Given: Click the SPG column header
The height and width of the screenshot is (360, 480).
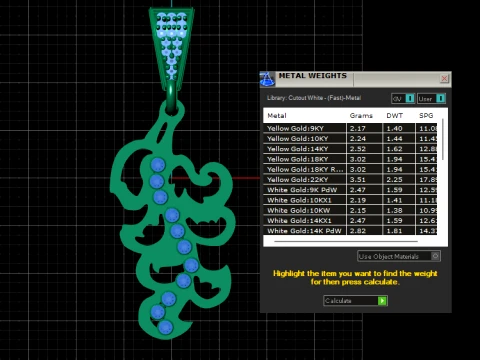Looking at the screenshot, I should pyautogui.click(x=426, y=116).
